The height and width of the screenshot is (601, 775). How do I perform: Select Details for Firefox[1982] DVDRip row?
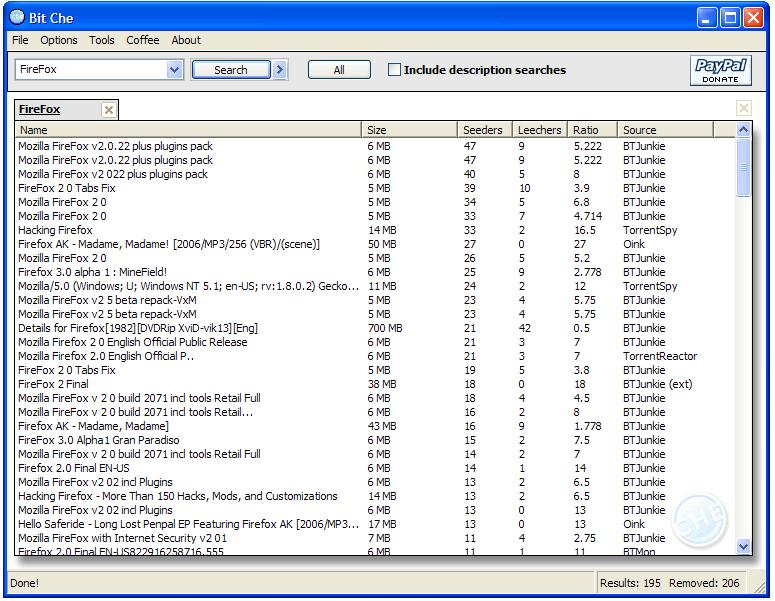(375, 328)
